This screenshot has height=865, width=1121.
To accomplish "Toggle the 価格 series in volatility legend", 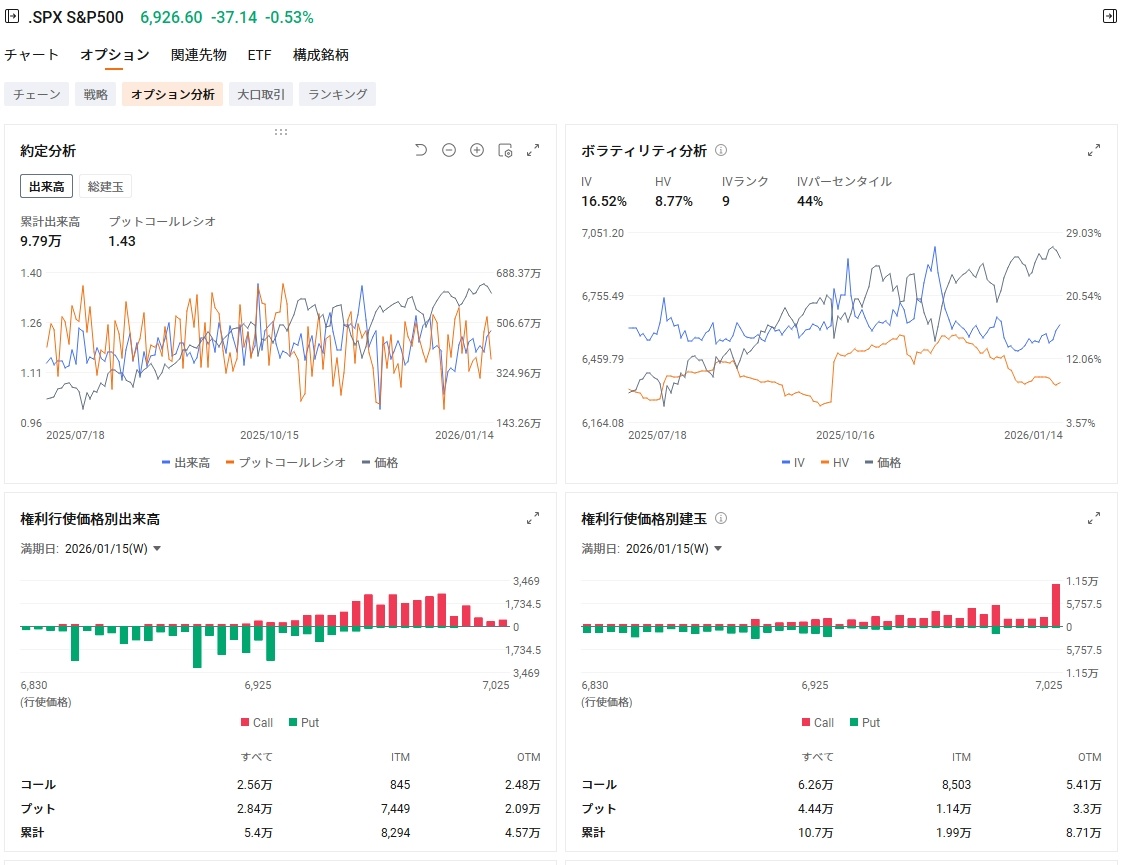I will [883, 463].
